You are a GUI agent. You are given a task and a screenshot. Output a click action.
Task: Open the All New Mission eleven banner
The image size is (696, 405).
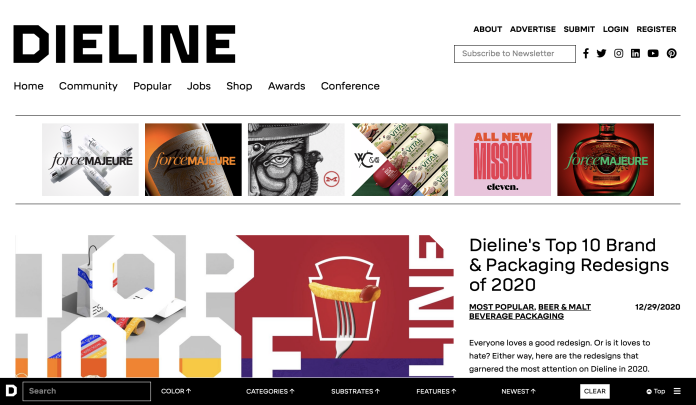(502, 159)
